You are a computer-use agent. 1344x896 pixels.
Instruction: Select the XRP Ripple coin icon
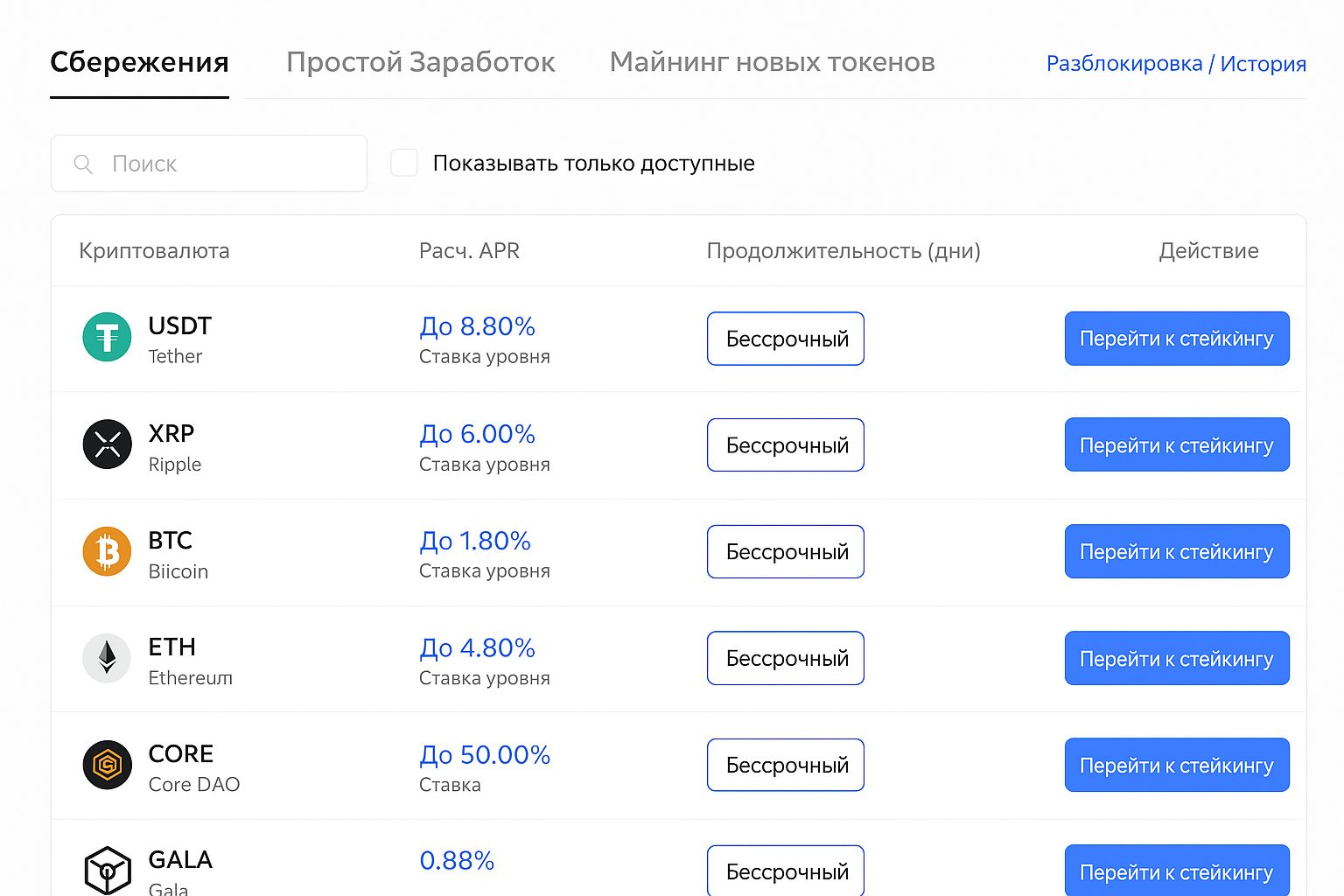click(x=107, y=443)
